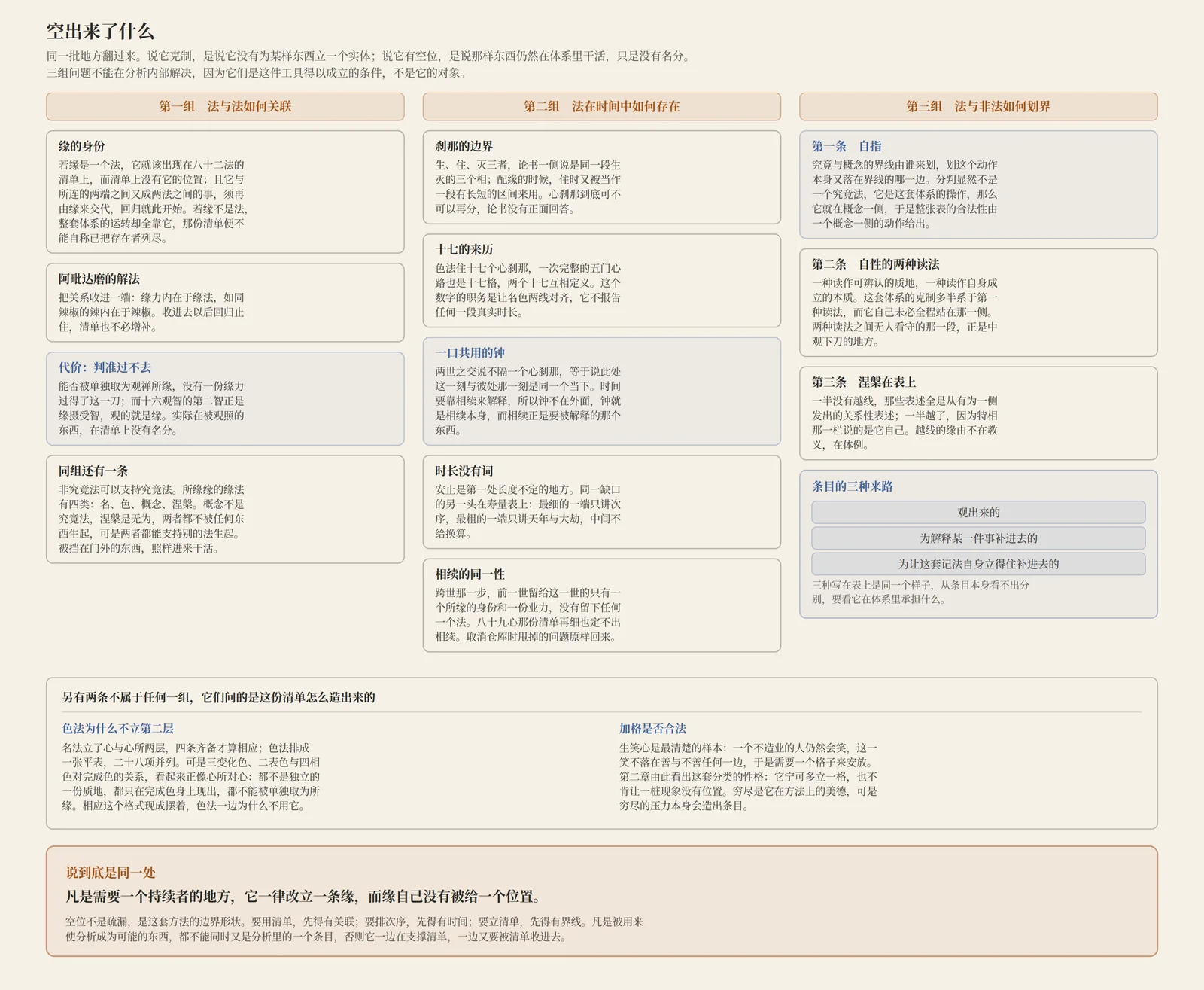Click the paragraph starting 一种读作可辨认的质地
This screenshot has height=990, width=1204.
[x=905, y=312]
